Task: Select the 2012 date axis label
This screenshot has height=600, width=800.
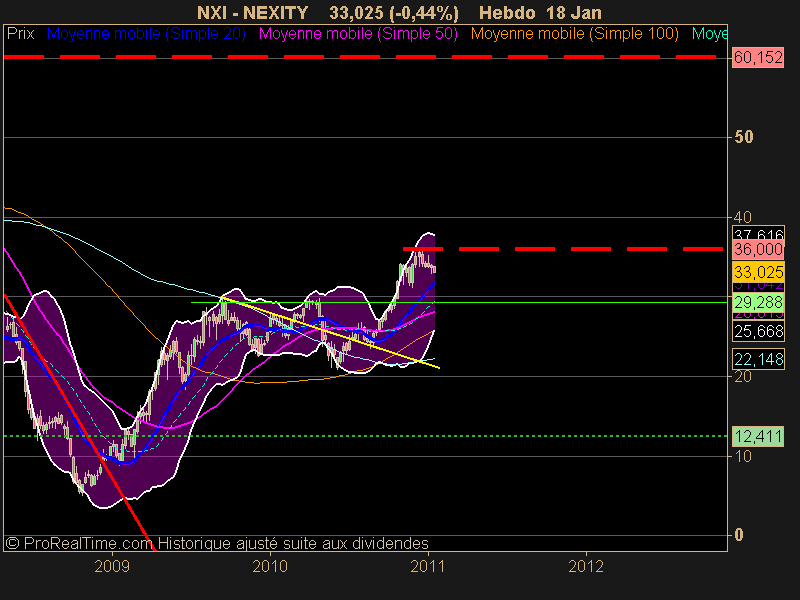Action: [x=586, y=566]
